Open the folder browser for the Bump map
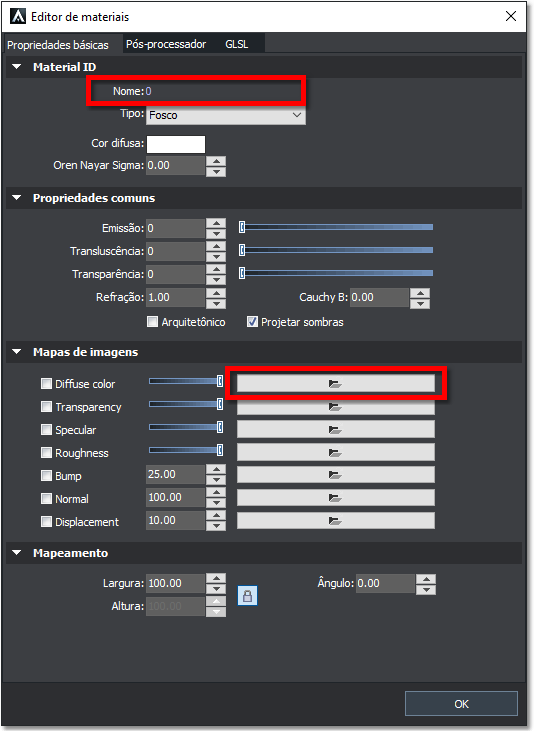 point(335,475)
